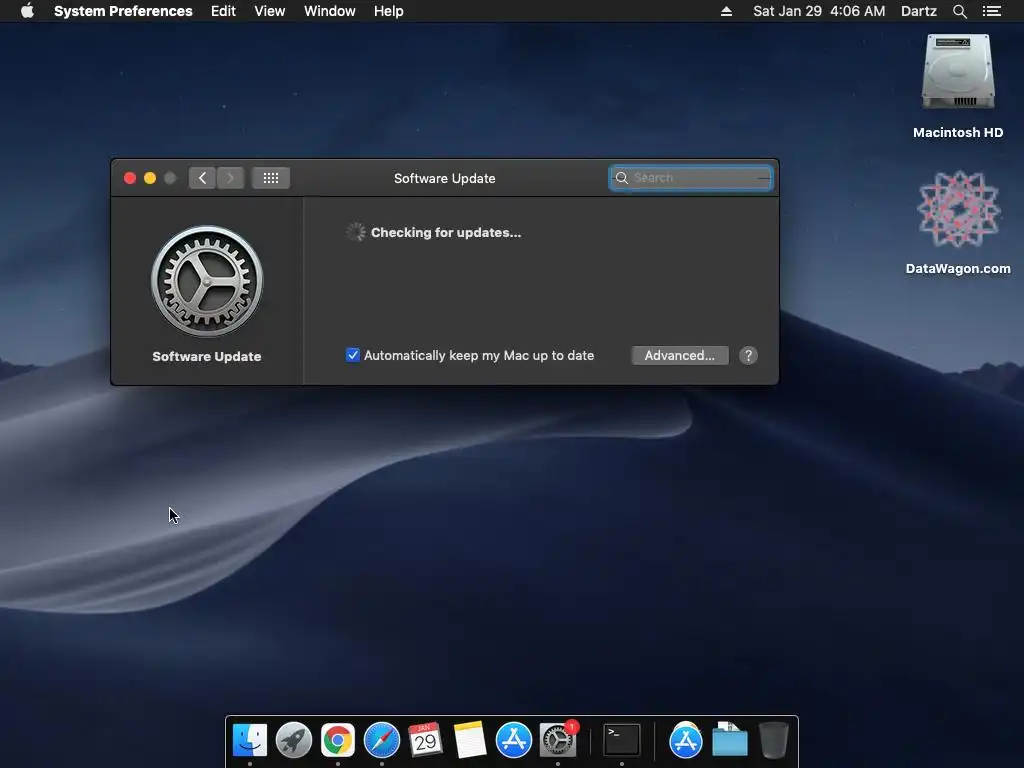Open Spotlight search magnifier in menu bar

click(959, 11)
